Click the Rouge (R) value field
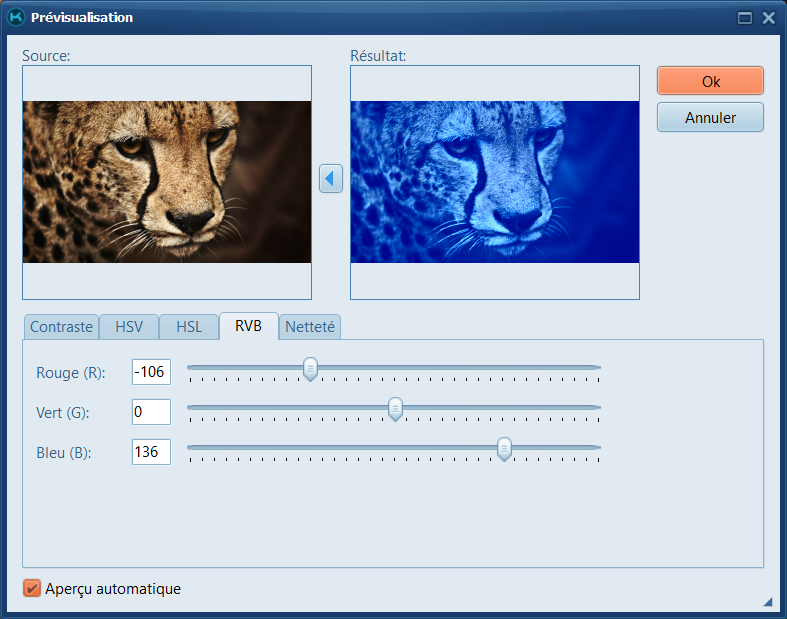 (151, 372)
